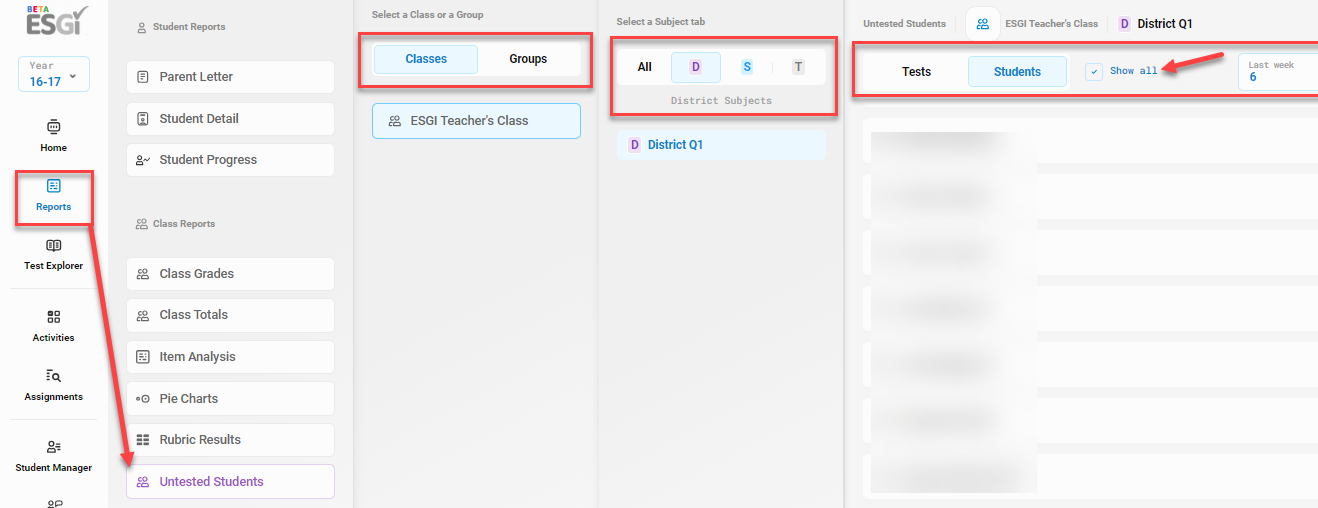Switch to the Groups tab
The width and height of the screenshot is (1318, 508).
pos(528,59)
